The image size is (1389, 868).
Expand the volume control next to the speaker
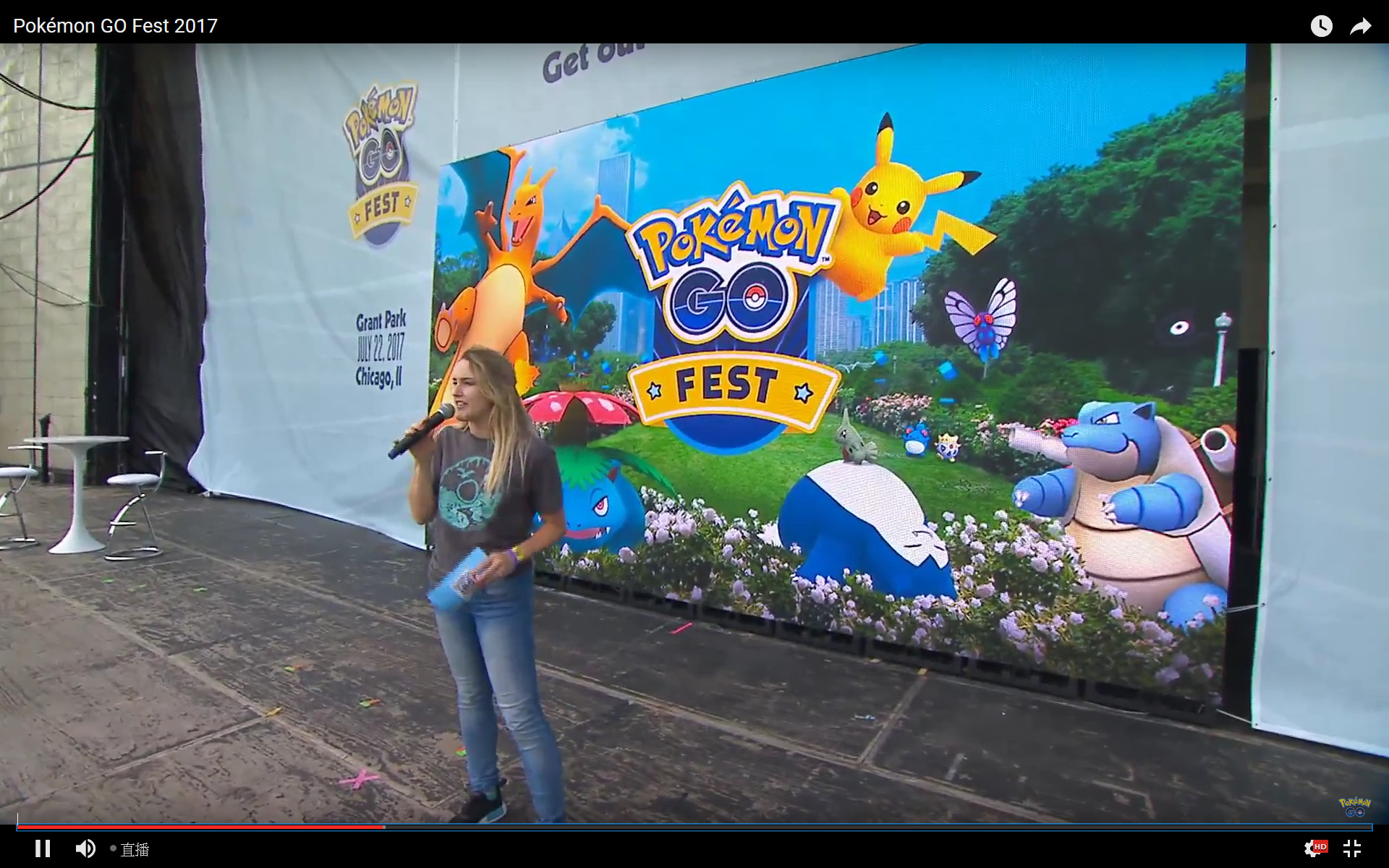[x=86, y=848]
